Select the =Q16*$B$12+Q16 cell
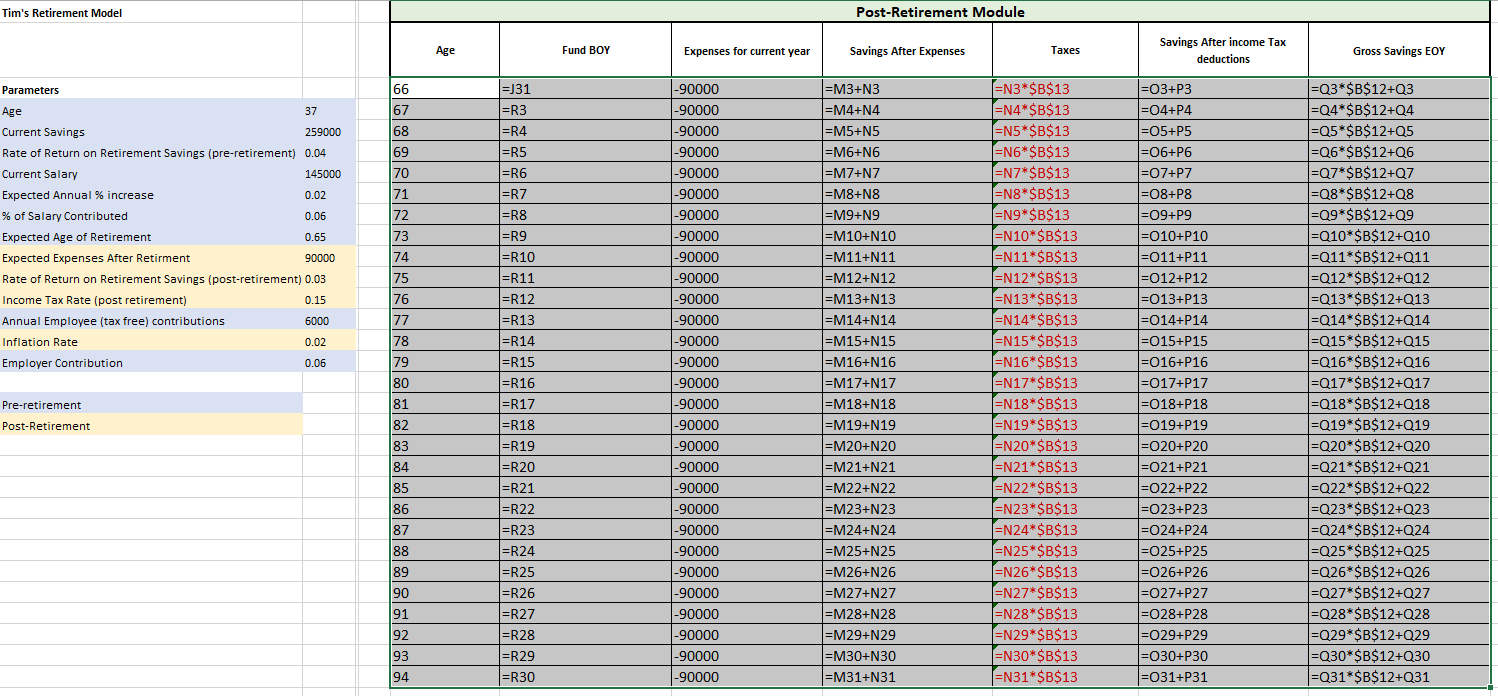Screen dimensions: 1498x696 [1399, 362]
